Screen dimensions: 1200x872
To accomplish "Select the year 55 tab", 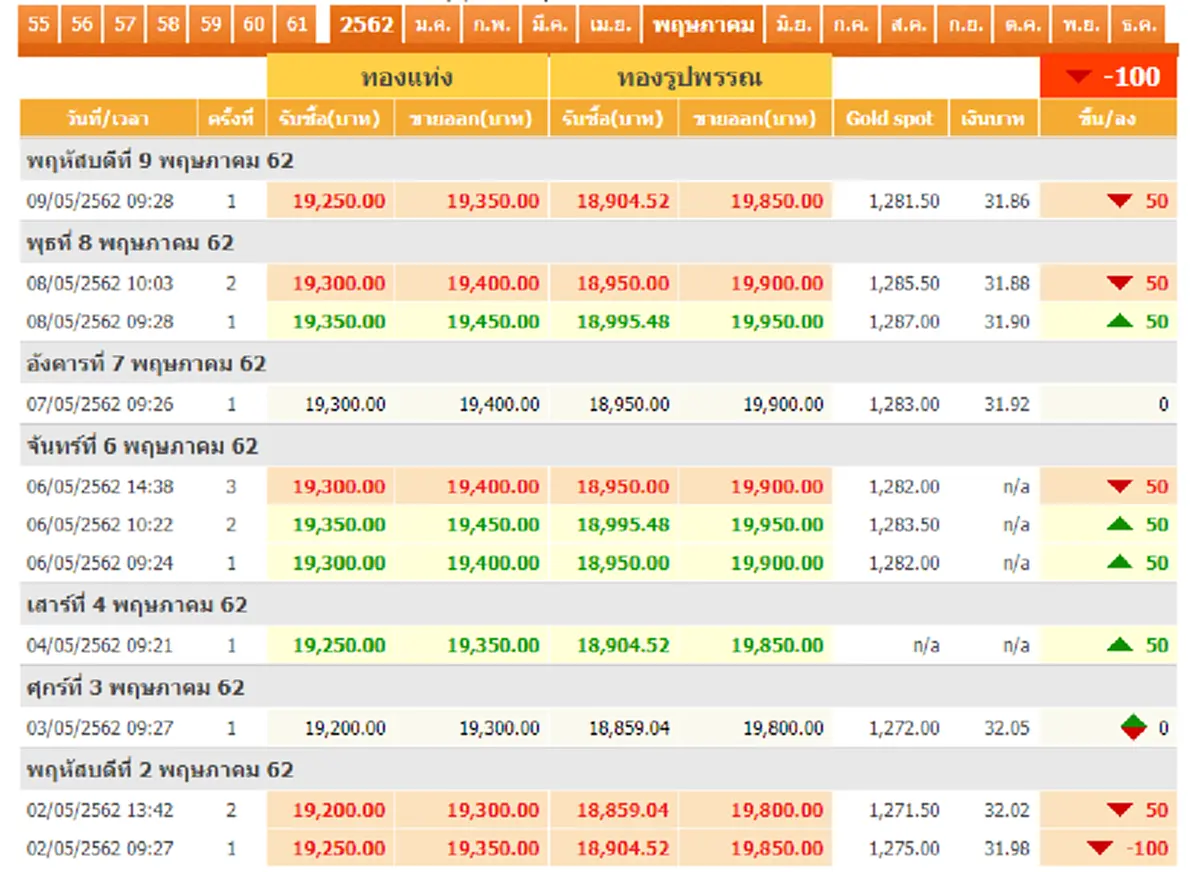I will pyautogui.click(x=39, y=24).
